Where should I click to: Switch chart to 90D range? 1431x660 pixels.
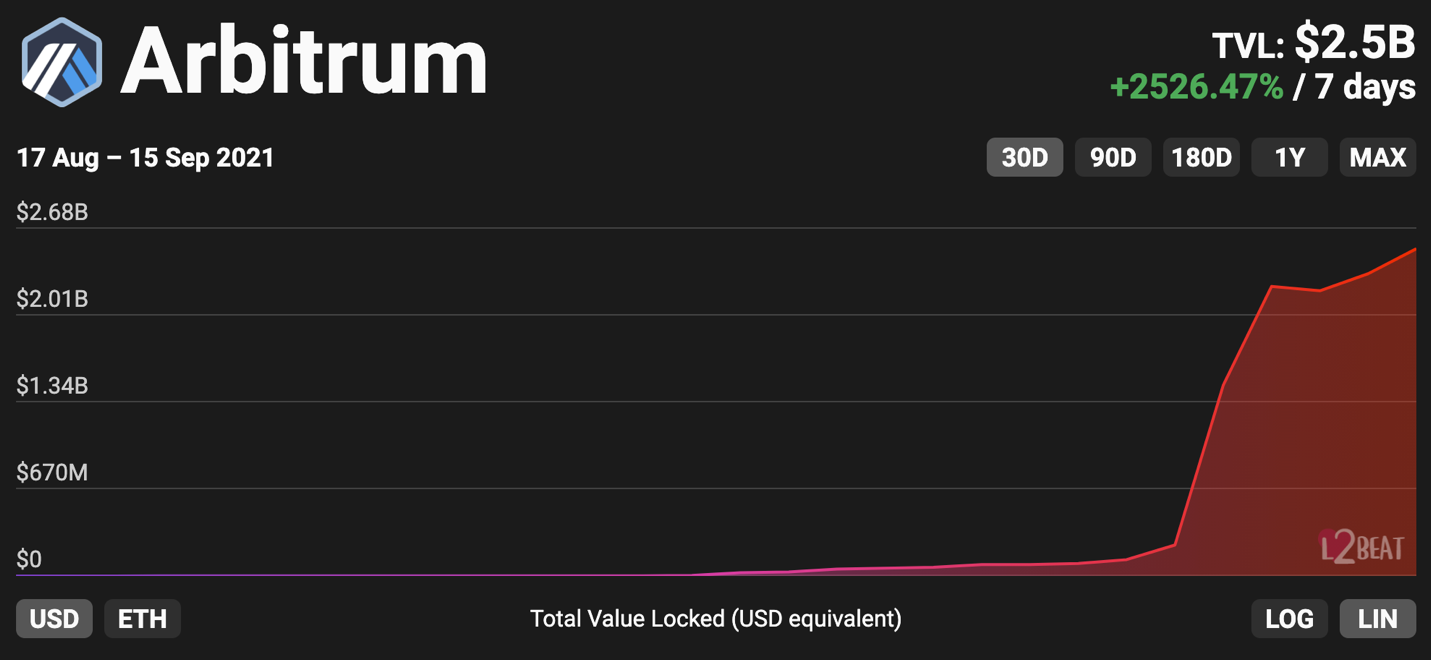[x=1113, y=157]
